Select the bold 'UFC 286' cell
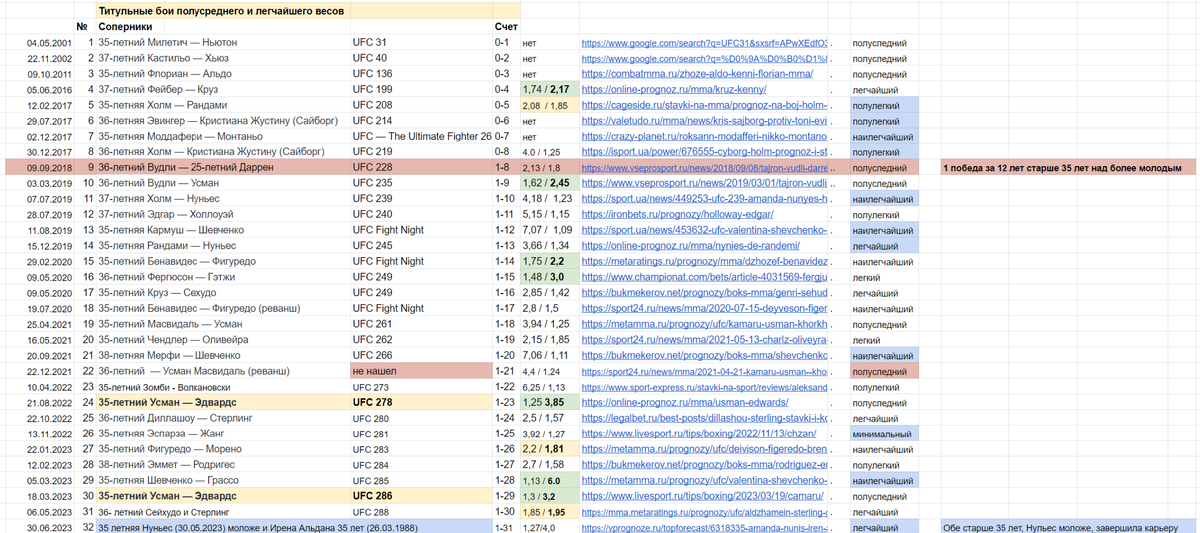Screen dimensions: 1200x533 pos(421,495)
